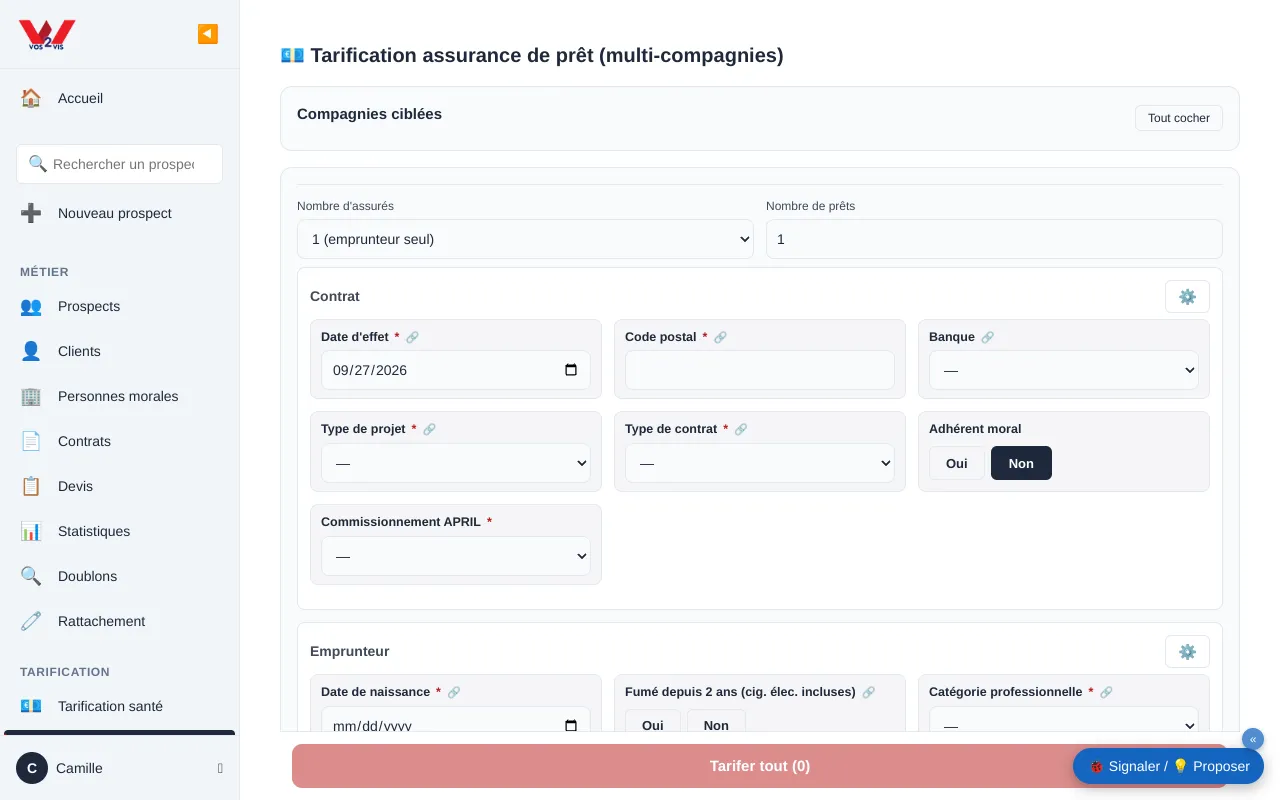This screenshot has height=800, width=1280.
Task: Open Nombre d'assurés dropdown
Action: (525, 239)
